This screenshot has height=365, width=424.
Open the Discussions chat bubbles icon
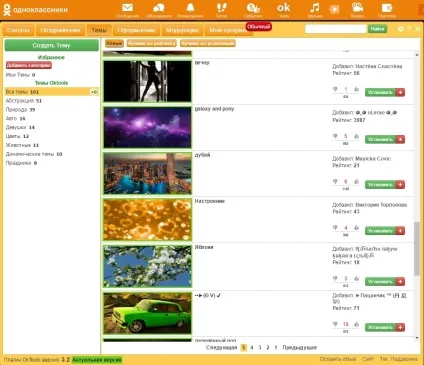(x=159, y=8)
